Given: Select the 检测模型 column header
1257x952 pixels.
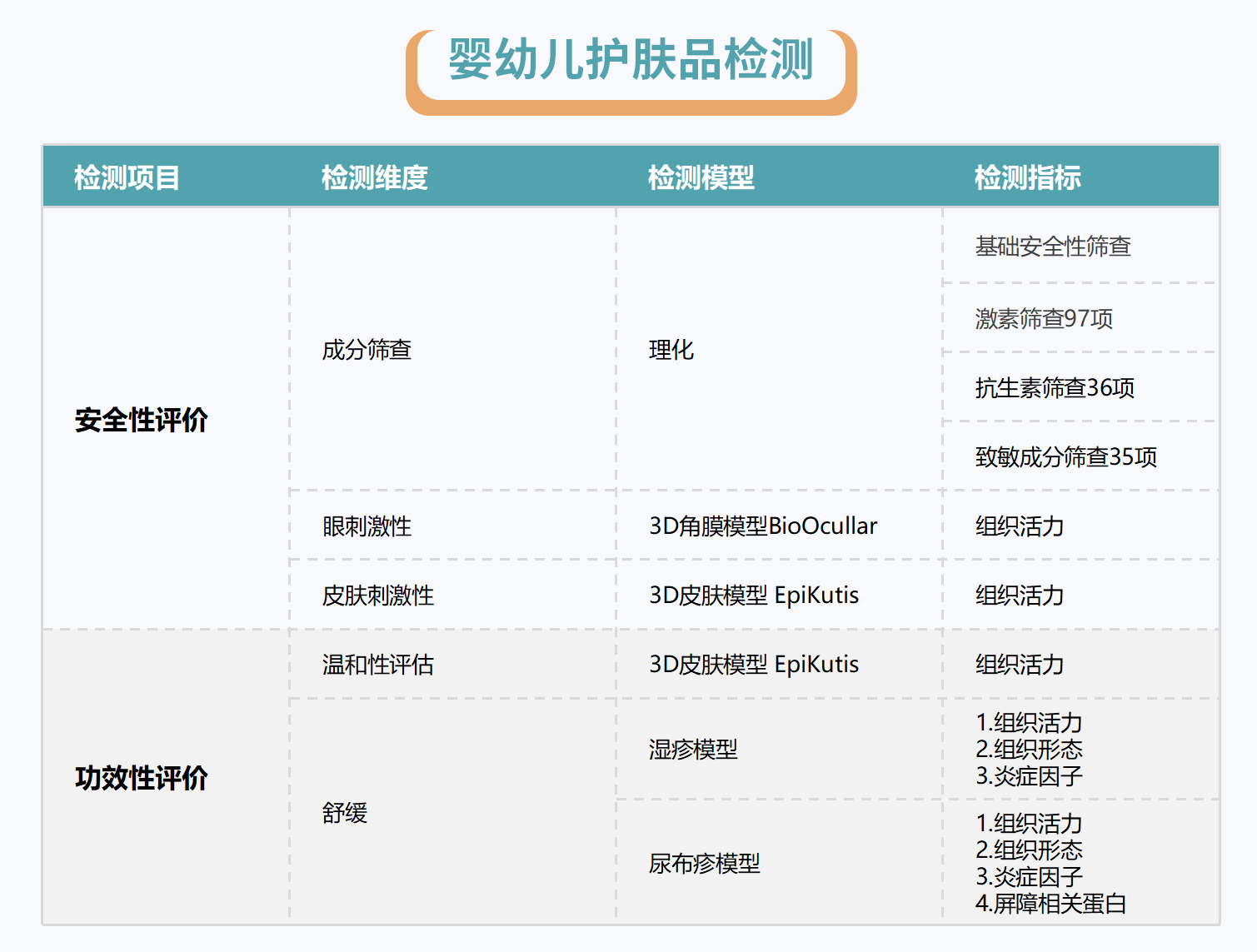Looking at the screenshot, I should click(701, 177).
